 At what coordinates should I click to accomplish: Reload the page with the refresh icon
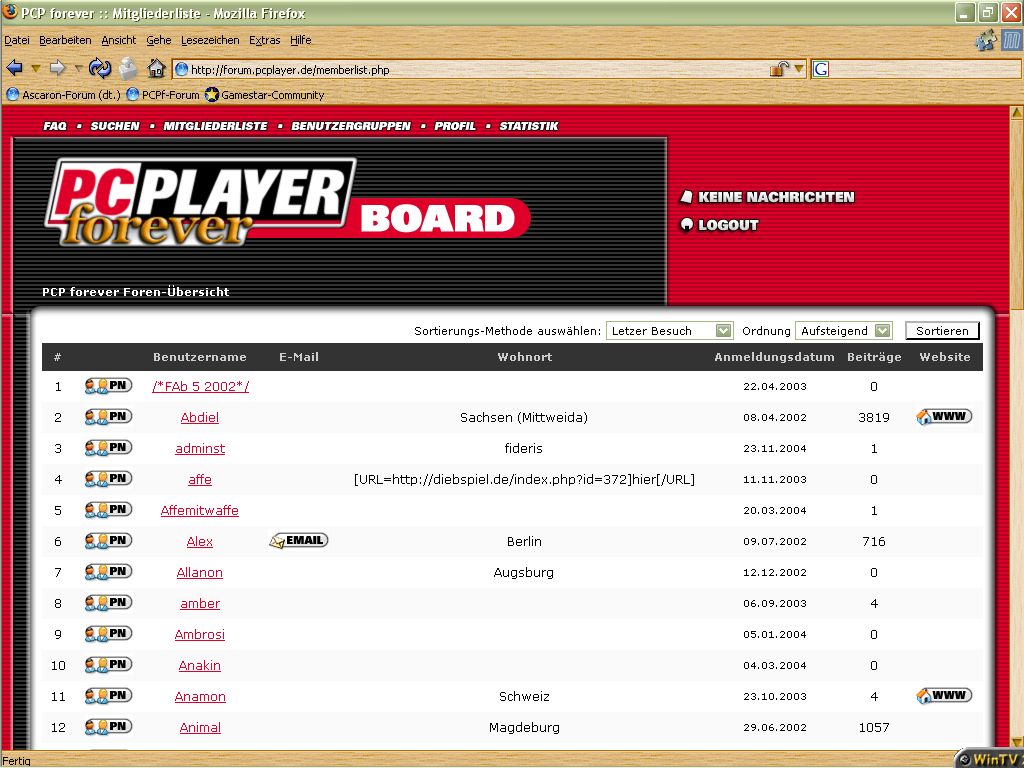pyautogui.click(x=100, y=67)
